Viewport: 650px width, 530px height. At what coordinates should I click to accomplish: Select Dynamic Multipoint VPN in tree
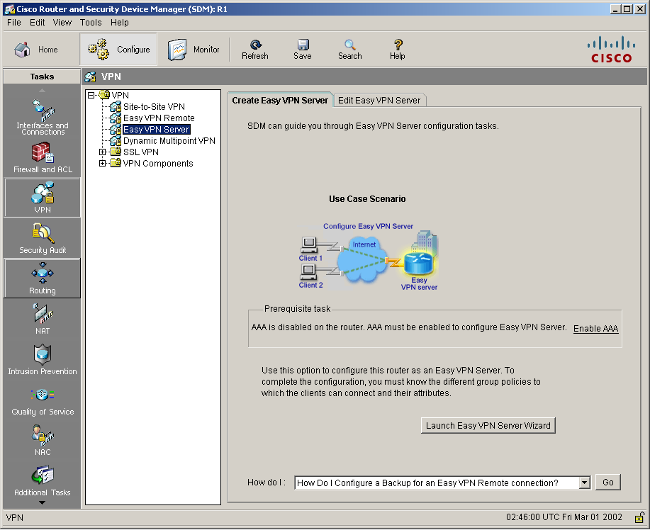click(x=169, y=141)
